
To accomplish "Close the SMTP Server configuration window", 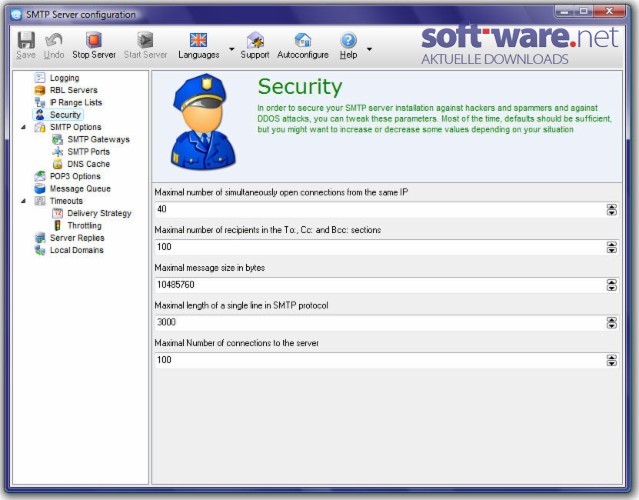I will coord(610,12).
